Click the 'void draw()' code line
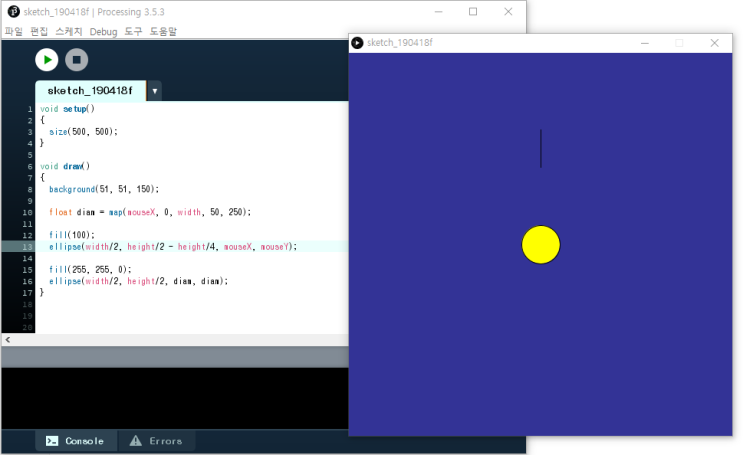The height and width of the screenshot is (455, 743). click(65, 166)
